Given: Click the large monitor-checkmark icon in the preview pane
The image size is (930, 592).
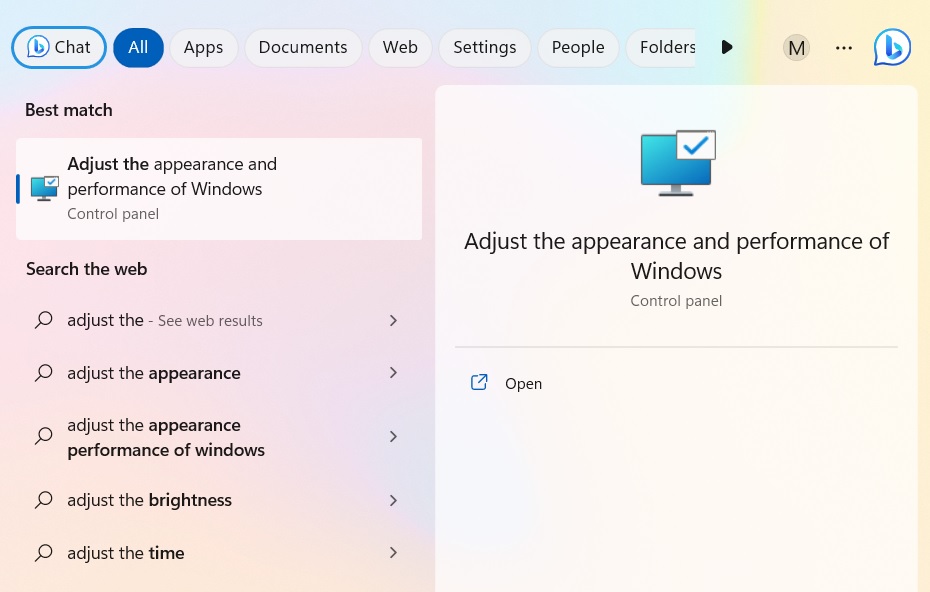Looking at the screenshot, I should [x=677, y=162].
